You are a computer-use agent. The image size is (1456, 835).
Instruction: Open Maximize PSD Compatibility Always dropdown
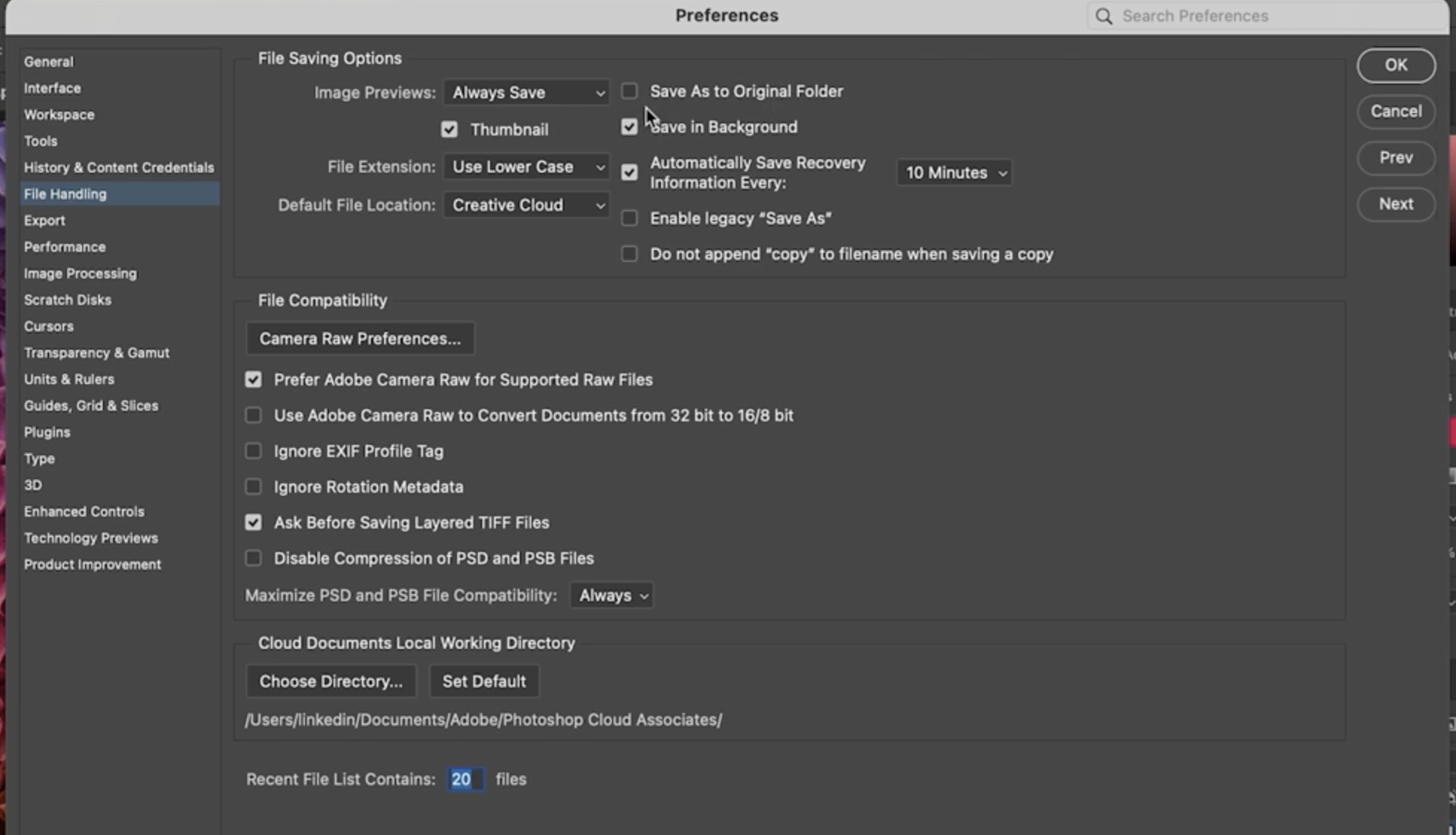(x=612, y=595)
